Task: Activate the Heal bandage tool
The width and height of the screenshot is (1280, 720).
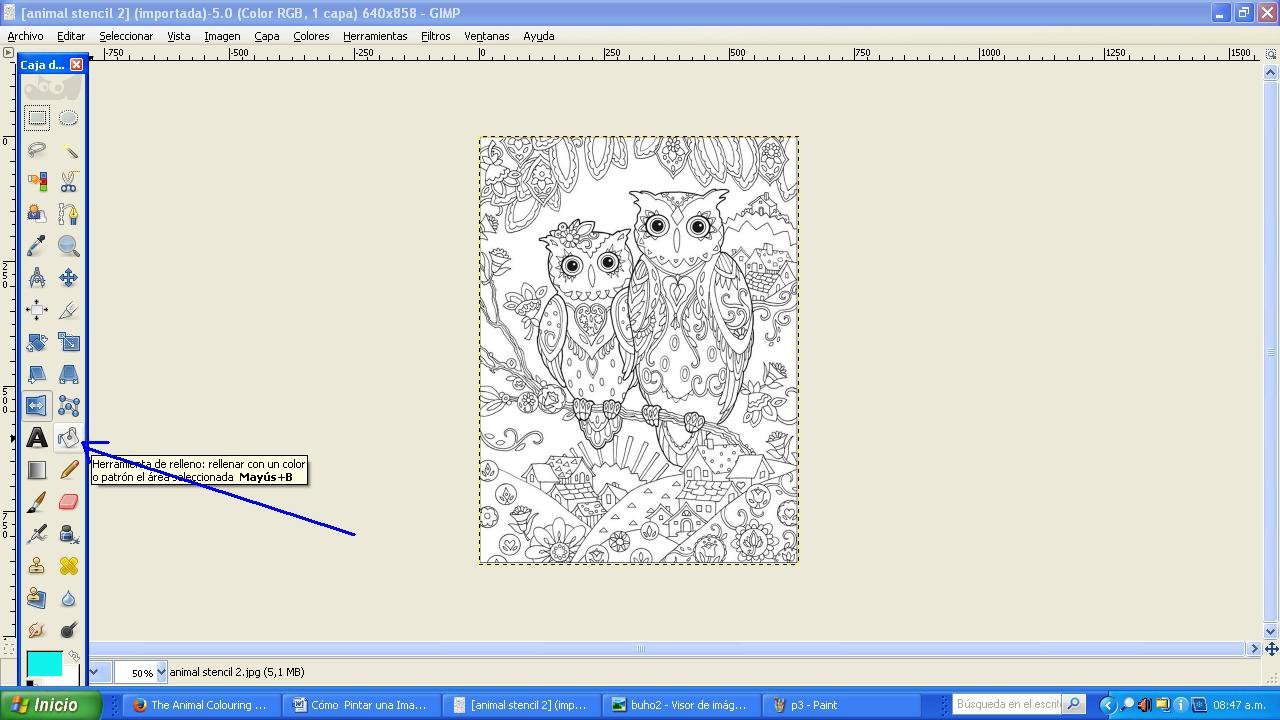Action: (68, 566)
